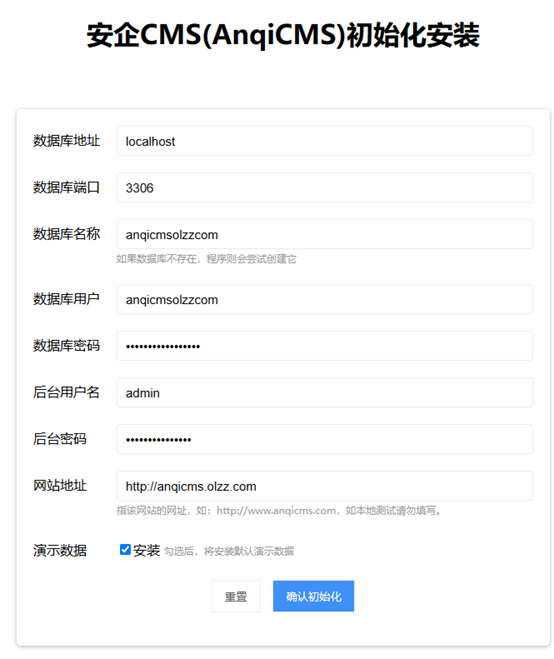Focus the 数据库用户 input field
The image size is (554, 659).
[324, 299]
